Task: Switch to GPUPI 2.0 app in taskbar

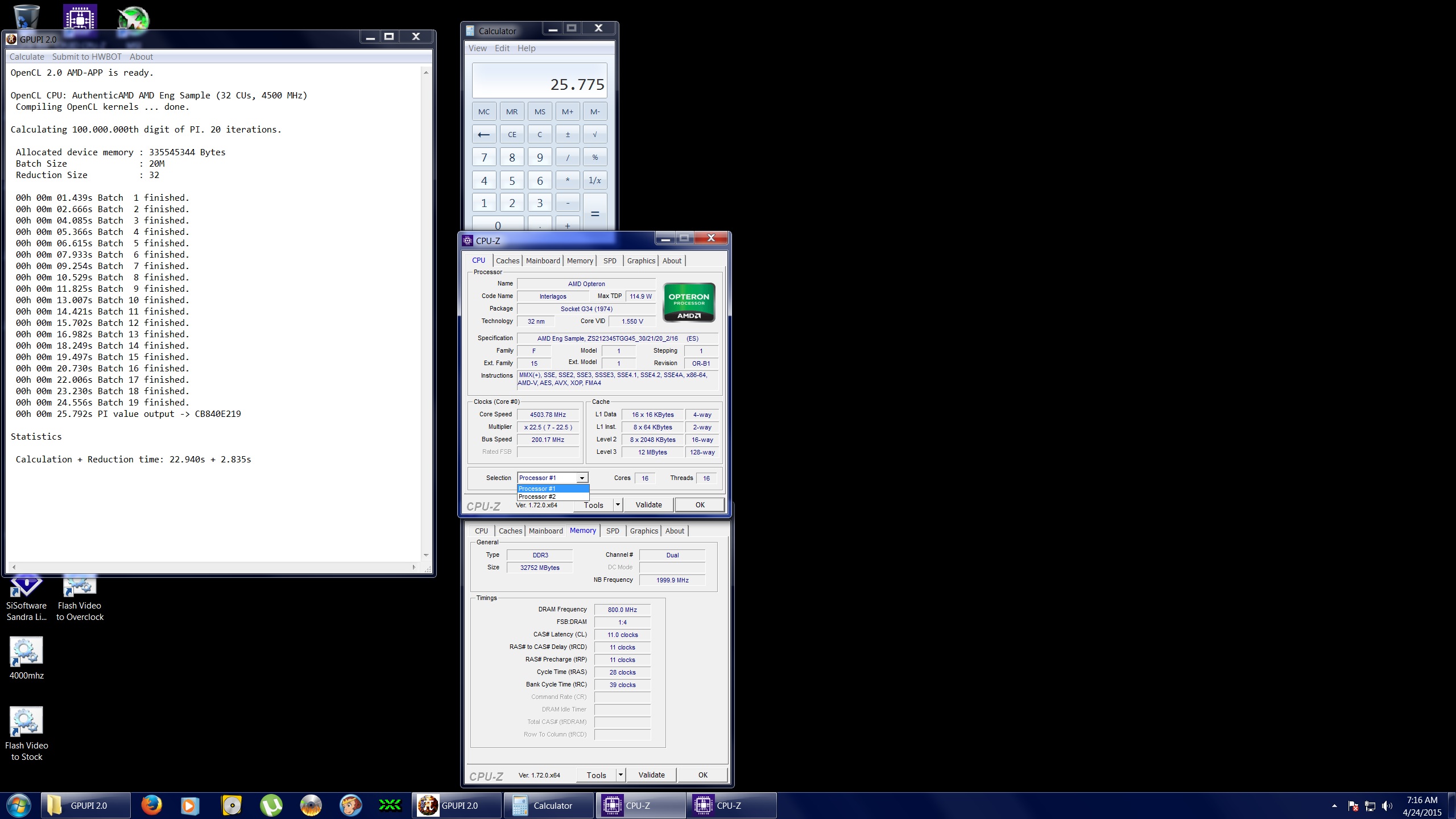Action: [x=458, y=805]
